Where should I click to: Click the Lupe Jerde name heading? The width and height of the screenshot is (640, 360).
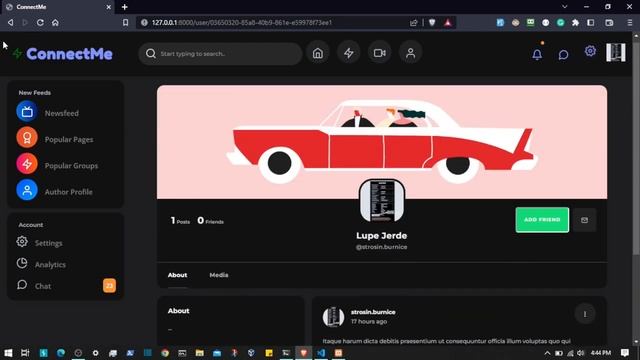[381, 236]
